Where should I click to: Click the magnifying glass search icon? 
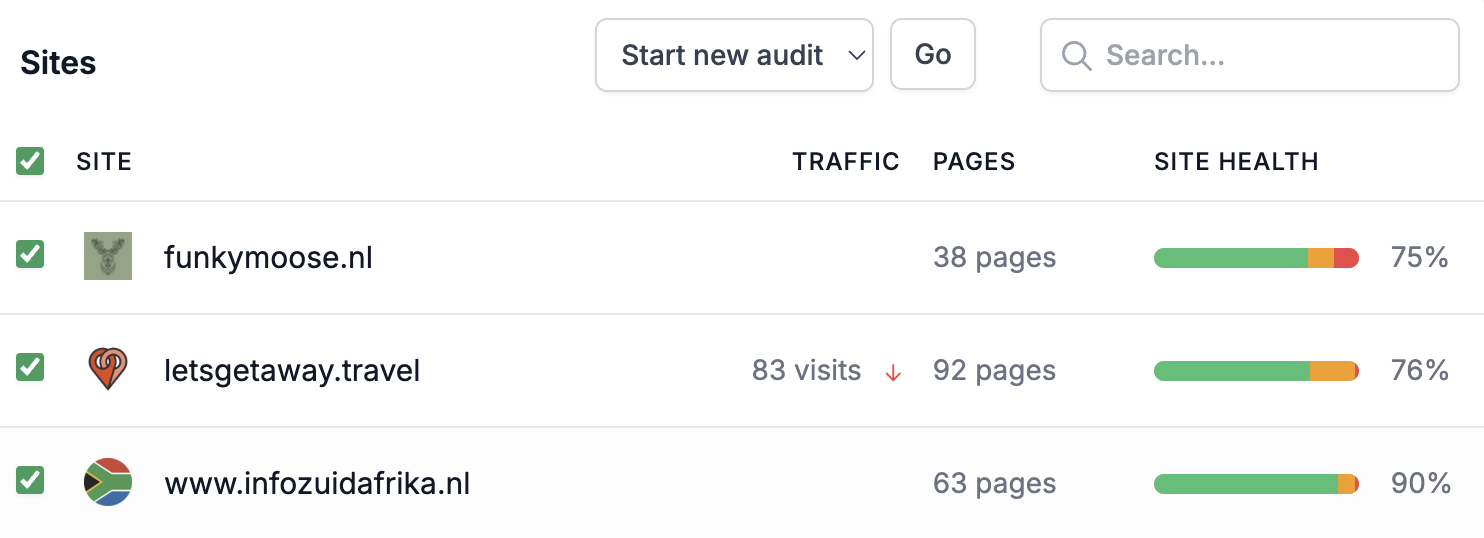(1076, 56)
